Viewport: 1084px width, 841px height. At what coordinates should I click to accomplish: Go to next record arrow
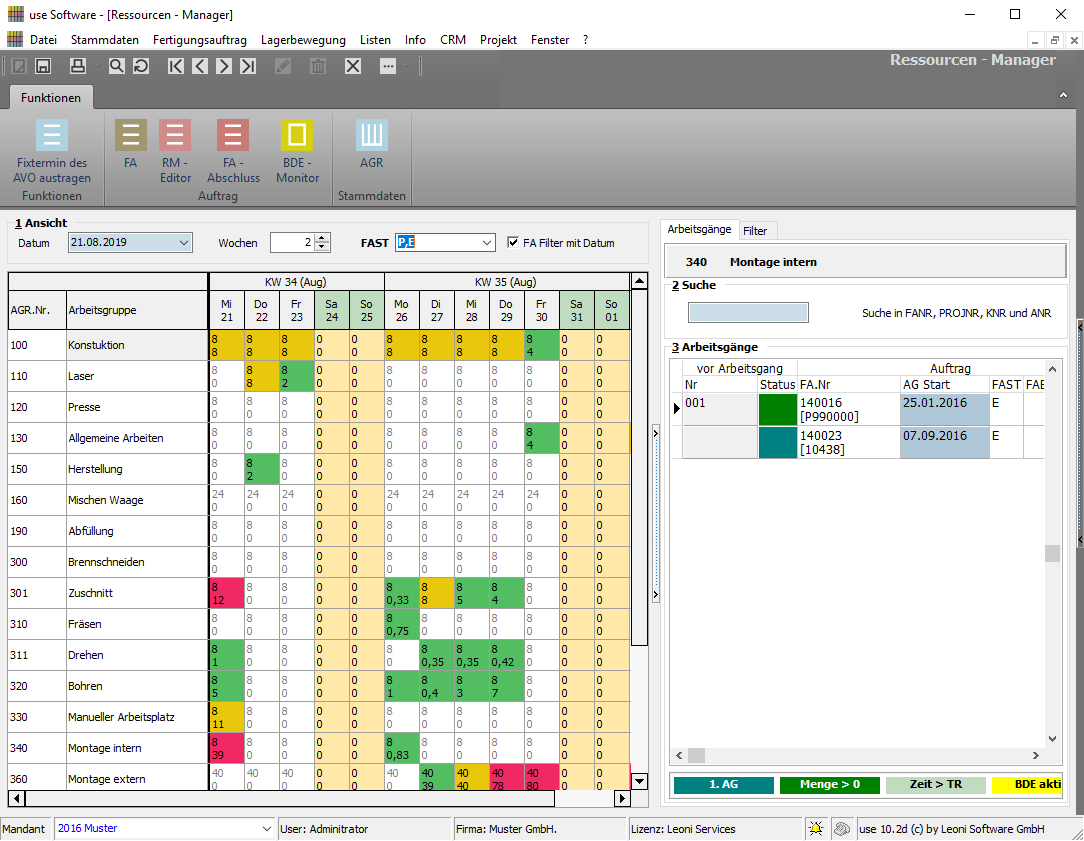224,66
